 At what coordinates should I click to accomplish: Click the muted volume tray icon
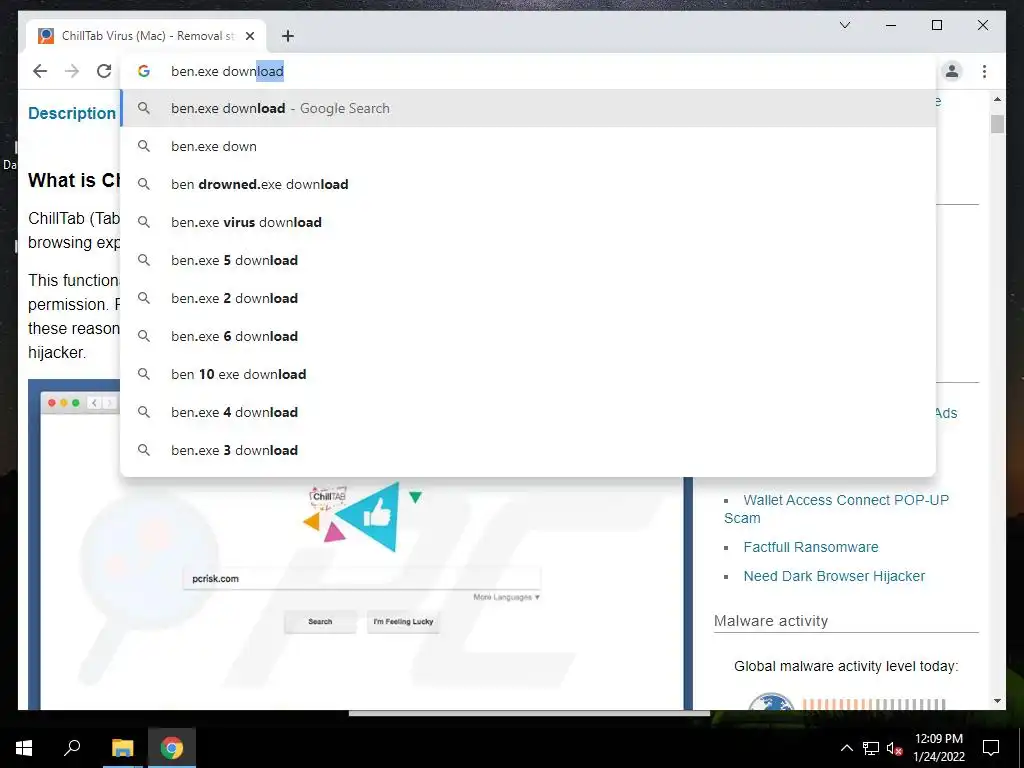click(x=895, y=748)
